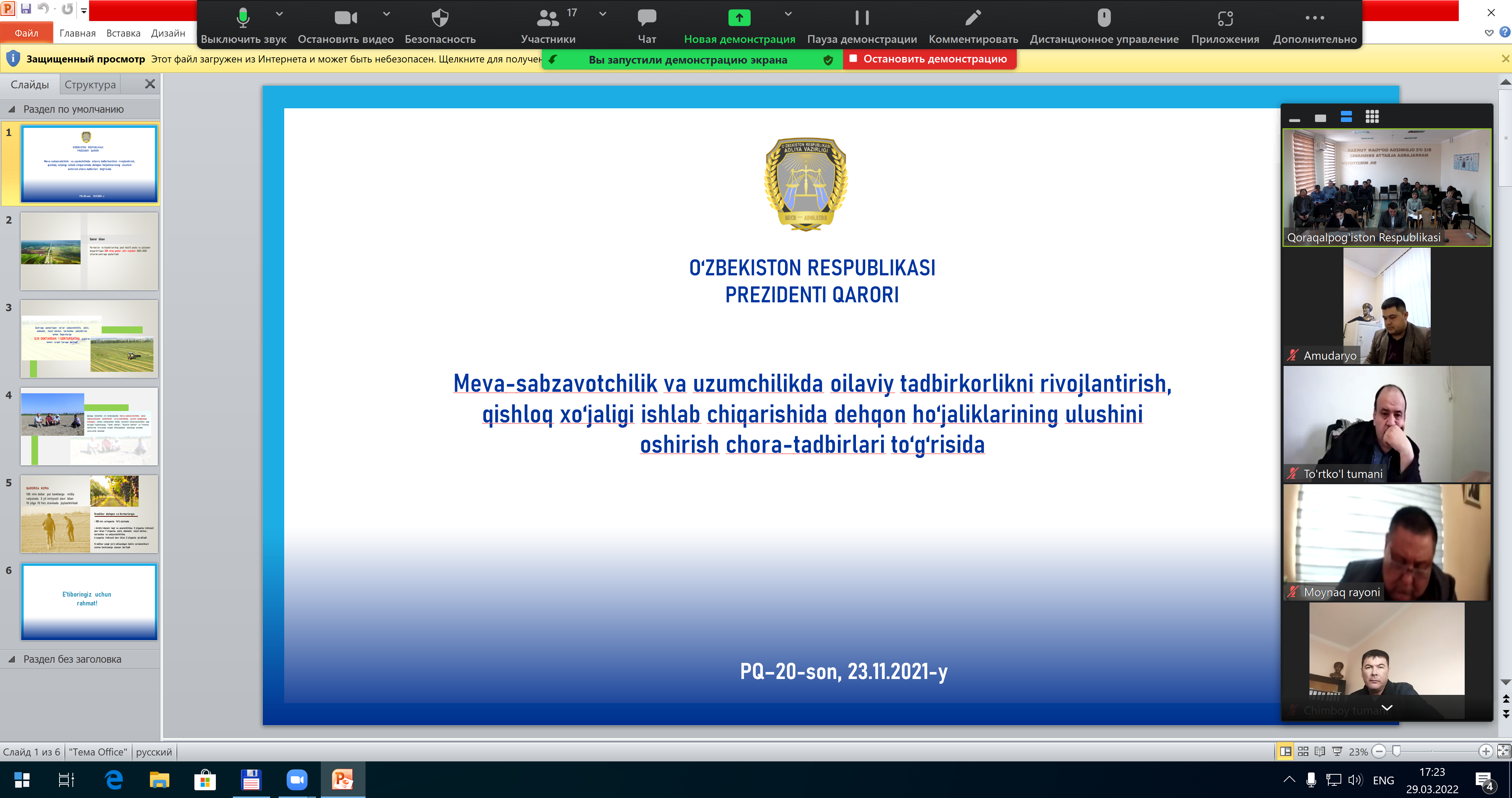Pause sharing with Пауза демонстрации
This screenshot has width=1512, height=798.
[x=862, y=26]
